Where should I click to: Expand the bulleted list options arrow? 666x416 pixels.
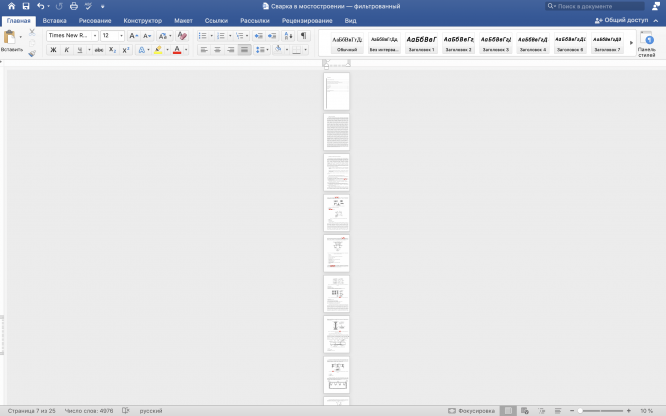point(212,36)
